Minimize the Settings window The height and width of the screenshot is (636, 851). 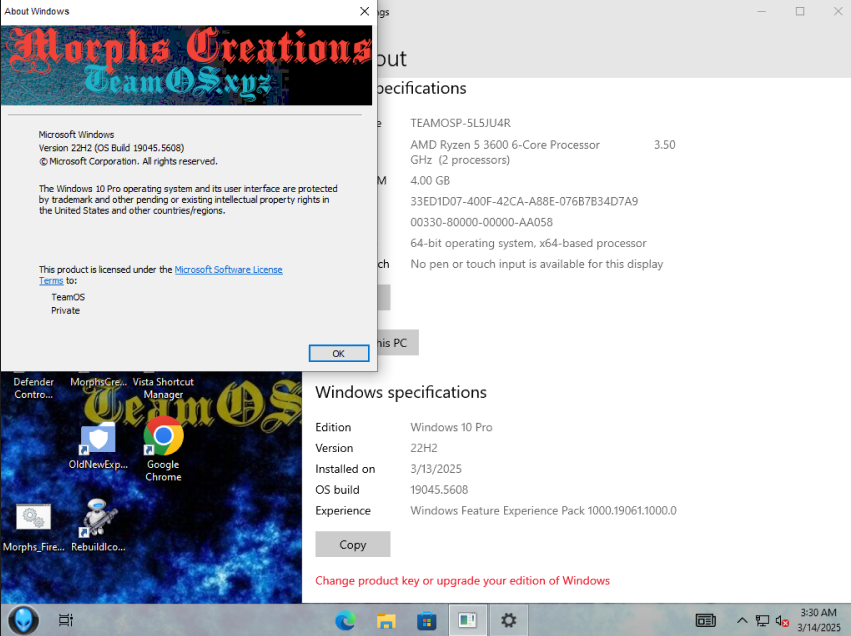pos(761,11)
